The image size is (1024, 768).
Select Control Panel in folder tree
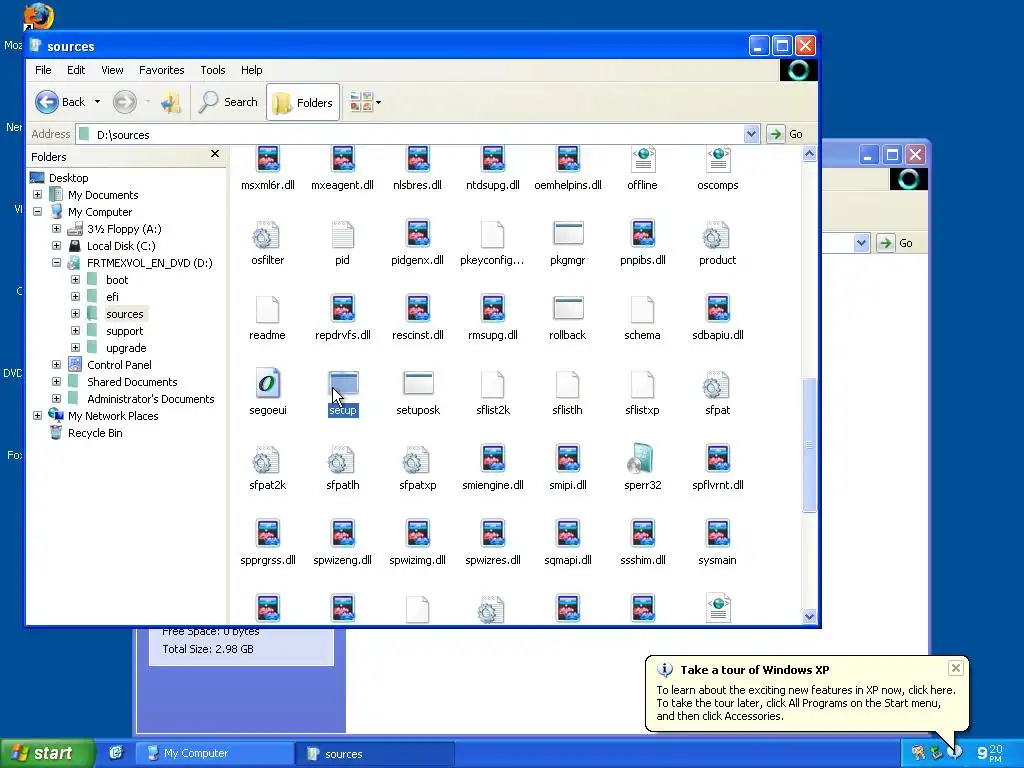click(x=119, y=365)
